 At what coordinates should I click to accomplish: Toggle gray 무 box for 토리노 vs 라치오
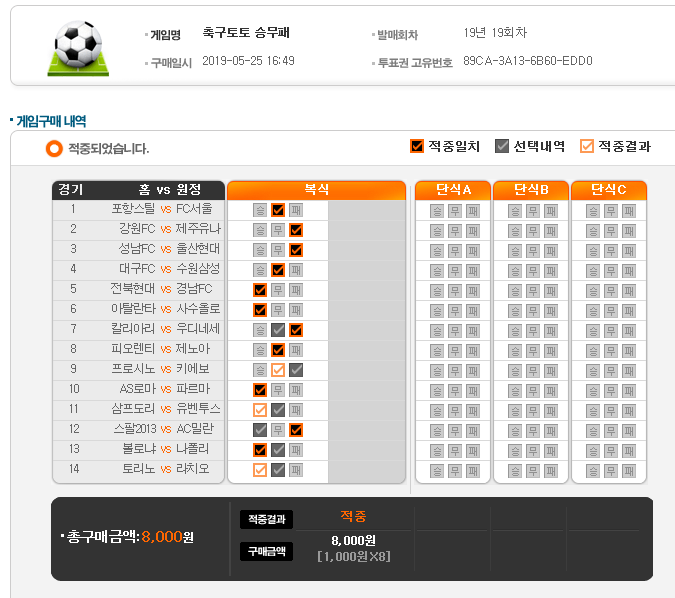pyautogui.click(x=278, y=470)
